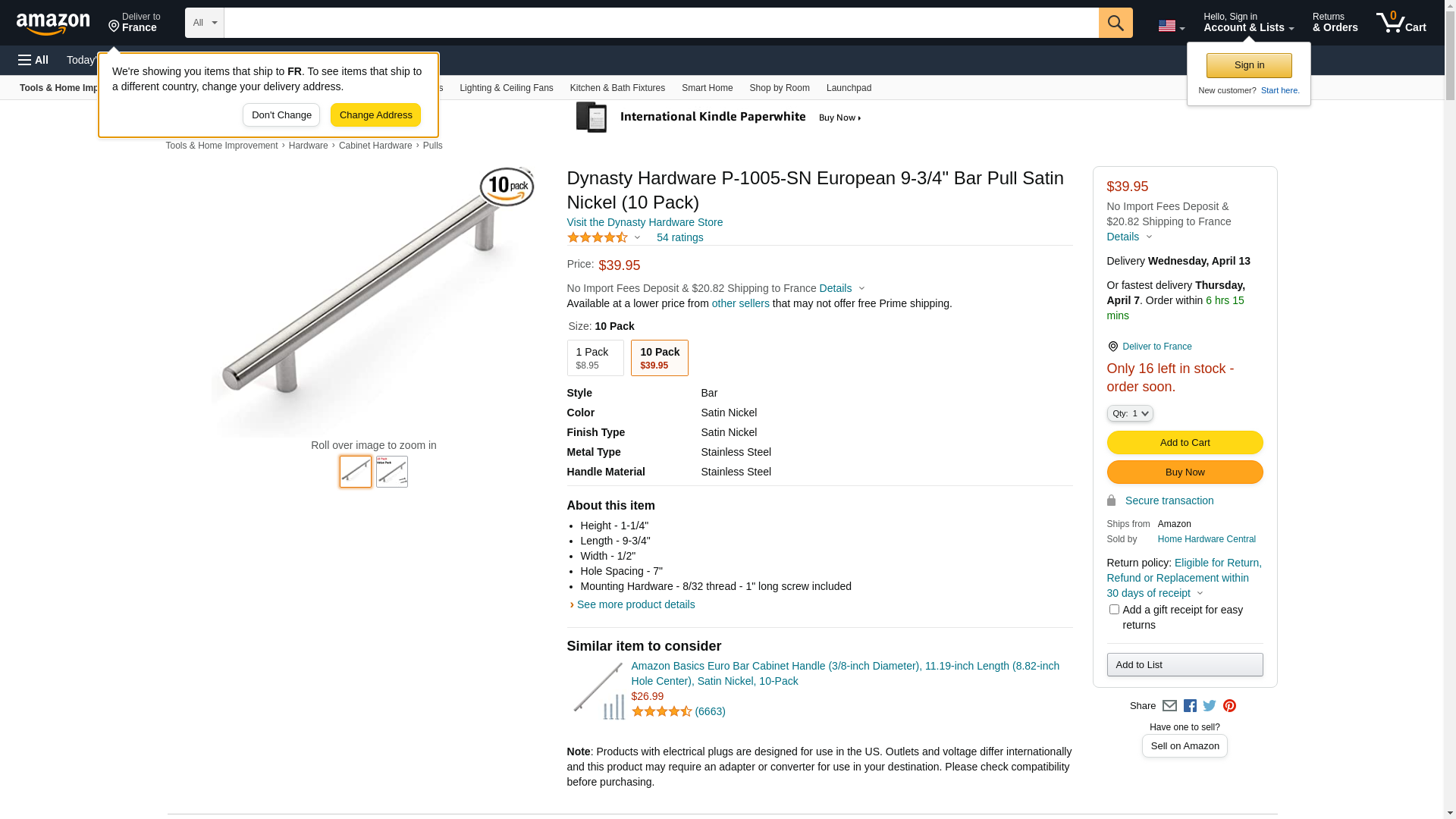Click the magnifying glass search button

coord(1116,23)
